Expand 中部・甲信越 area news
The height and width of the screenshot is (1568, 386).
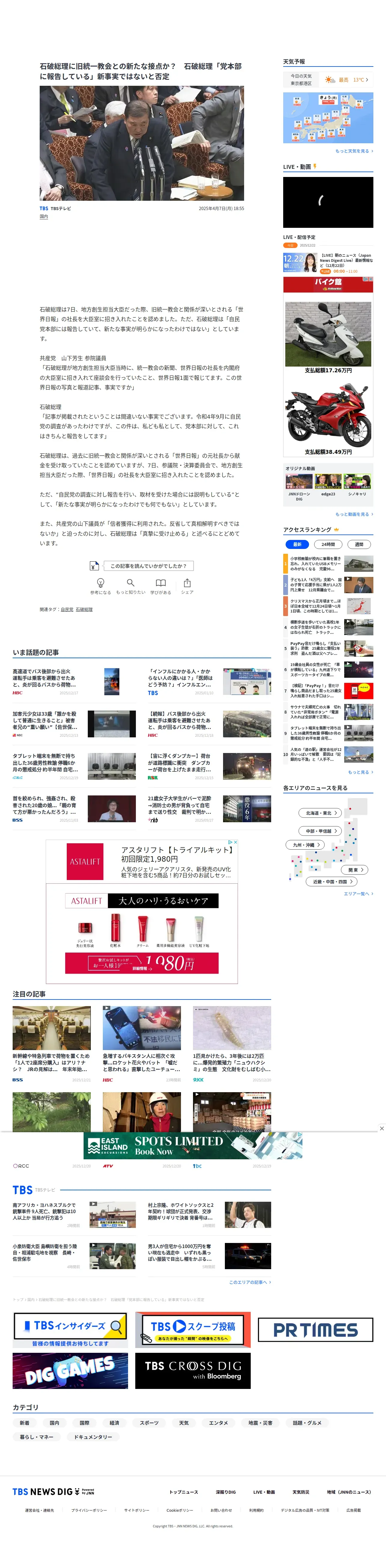(320, 831)
